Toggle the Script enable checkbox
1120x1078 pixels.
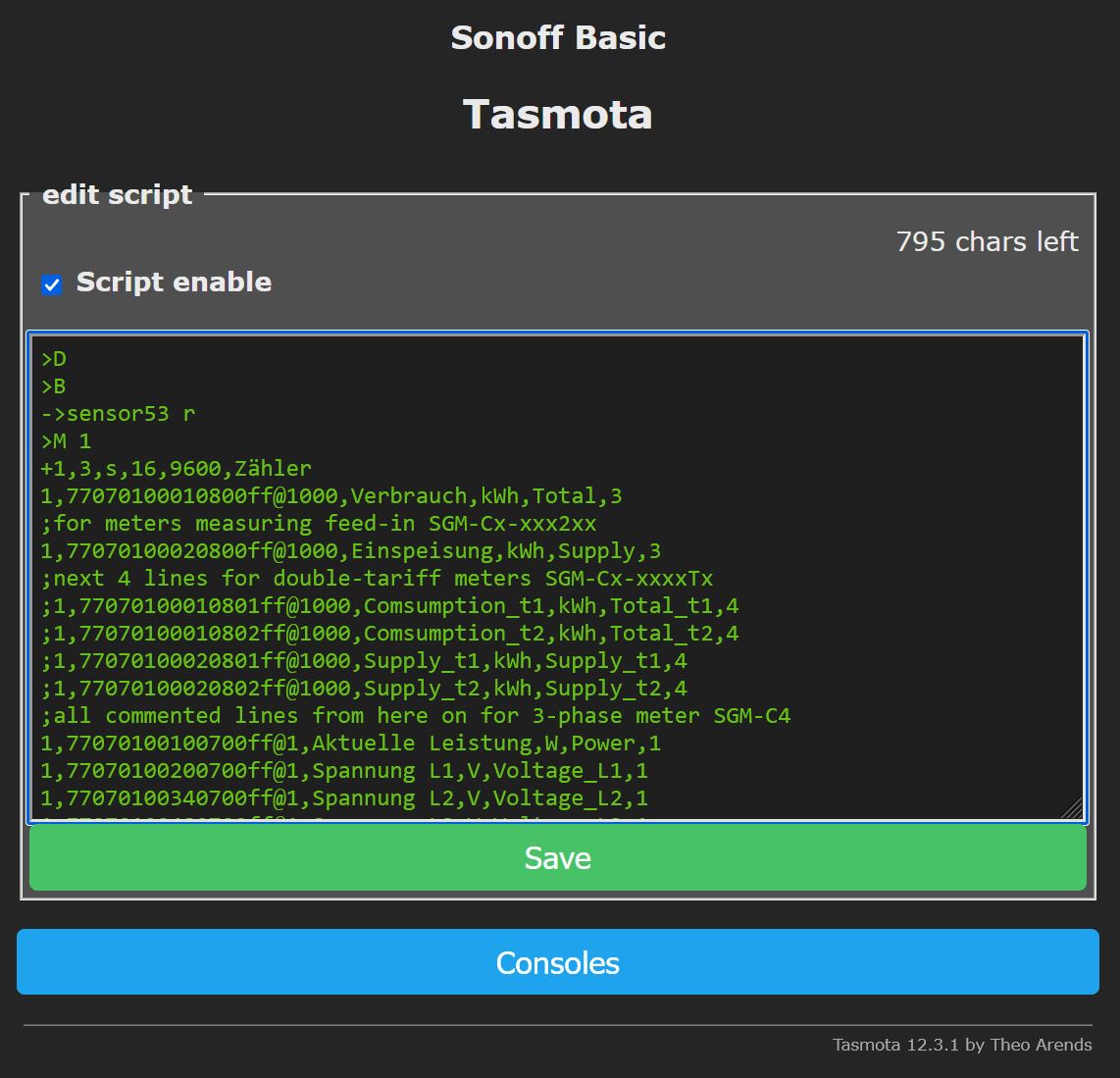[52, 284]
